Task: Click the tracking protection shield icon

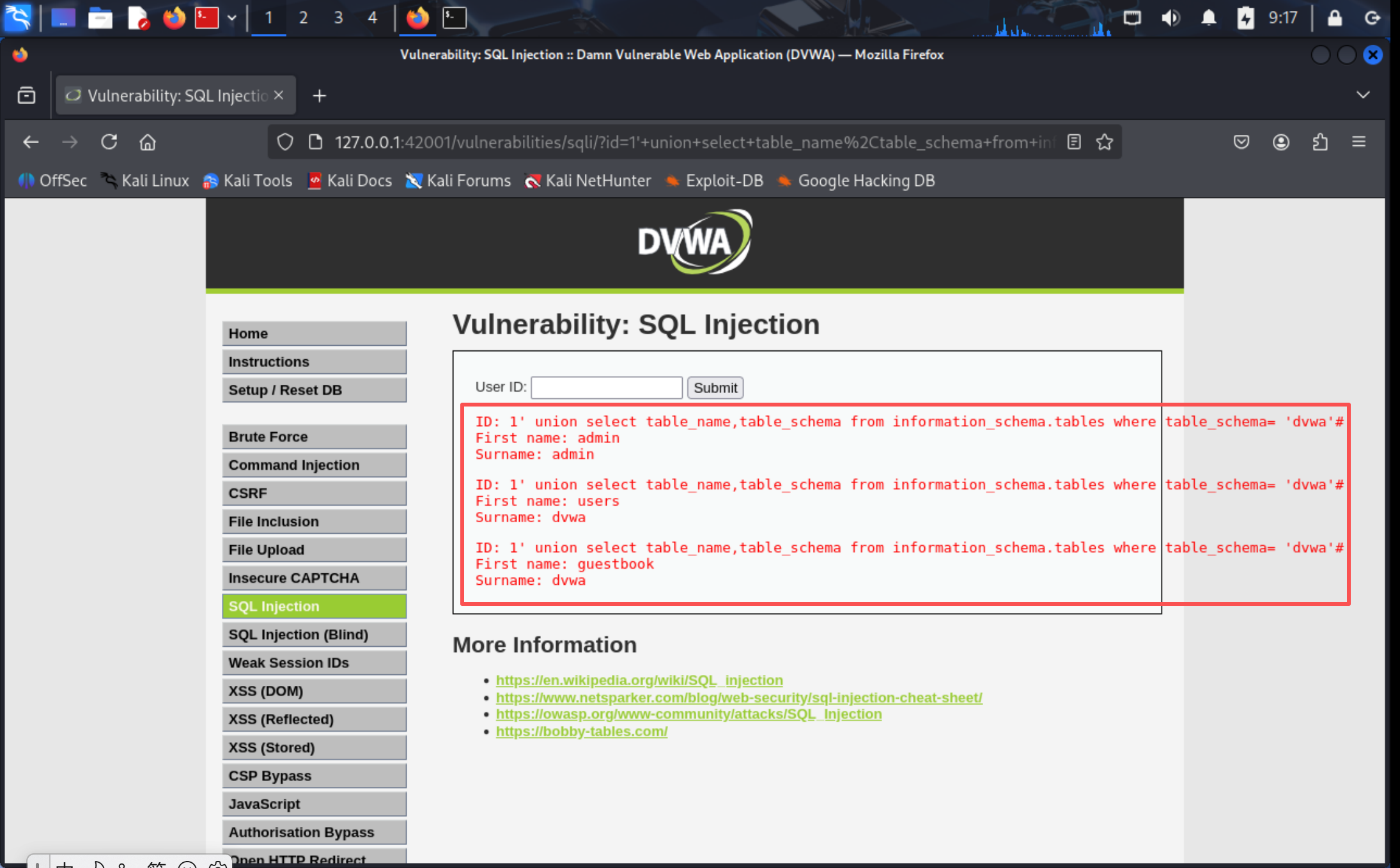Action: 285,142
